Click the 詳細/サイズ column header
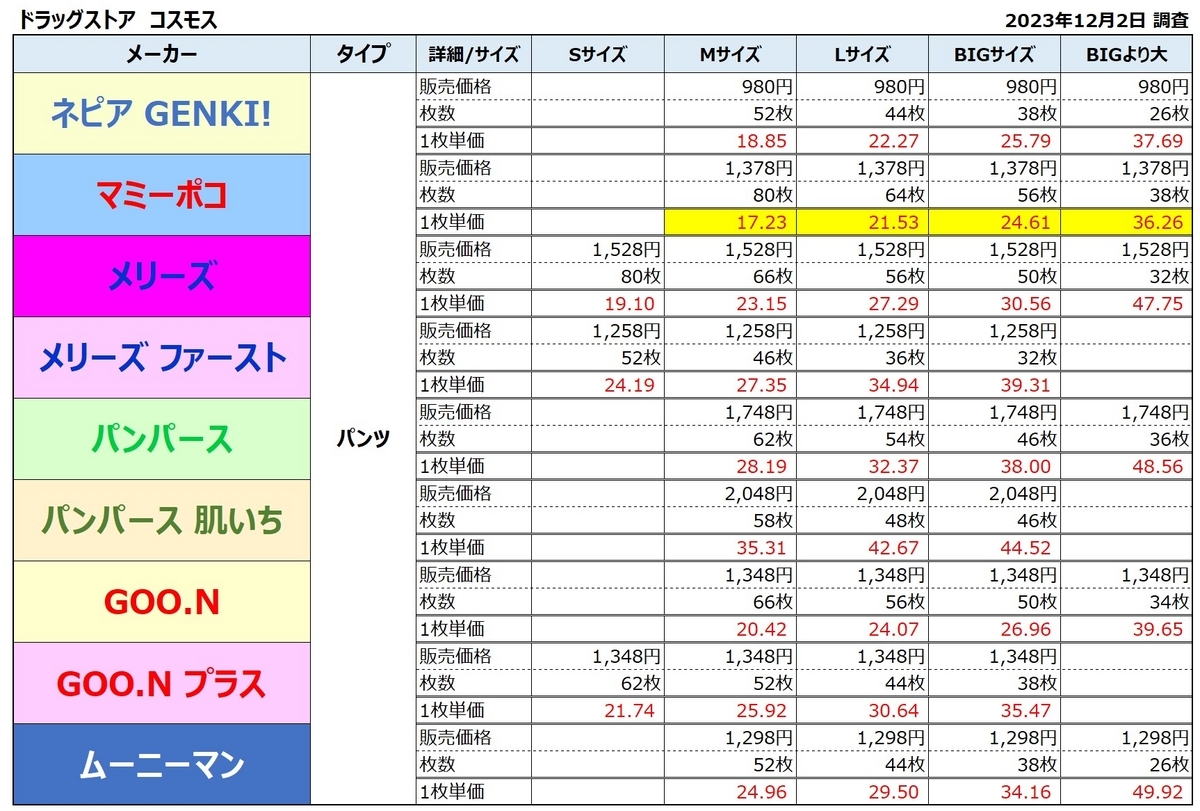 coord(472,54)
